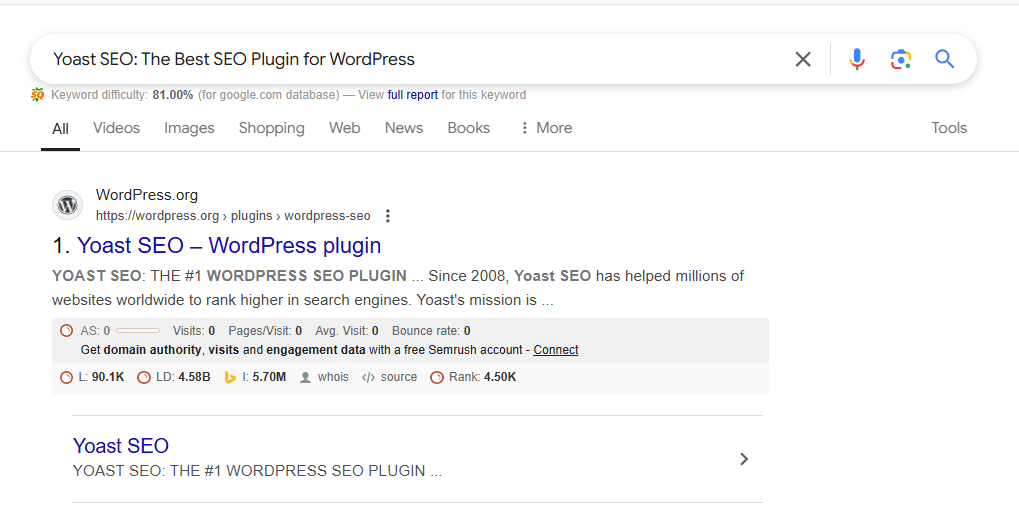Switch to the Images tab
The height and width of the screenshot is (517, 1019).
pos(189,128)
